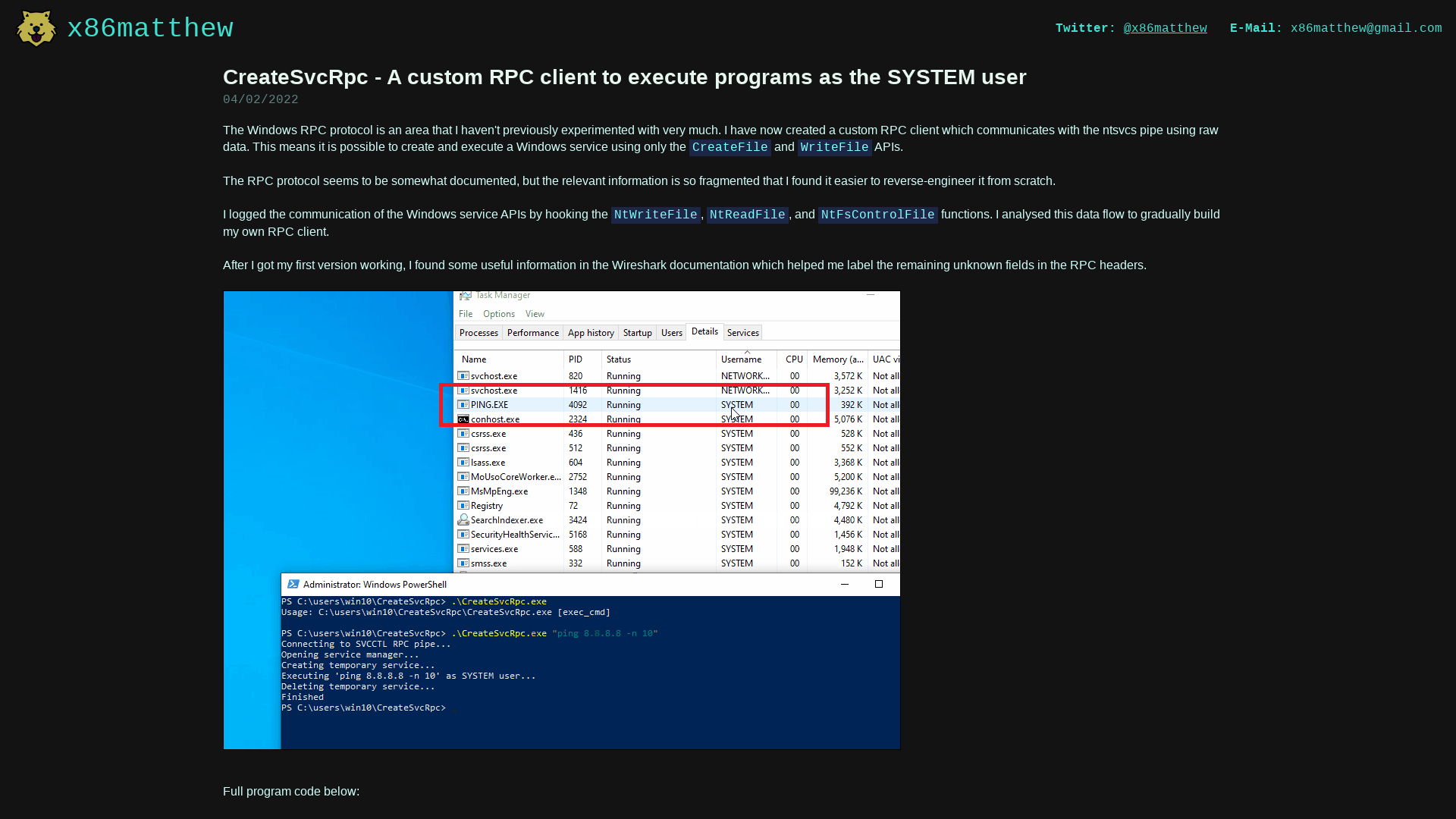Viewport: 1456px width, 819px height.
Task: Sort by the PID column header
Action: (x=582, y=359)
